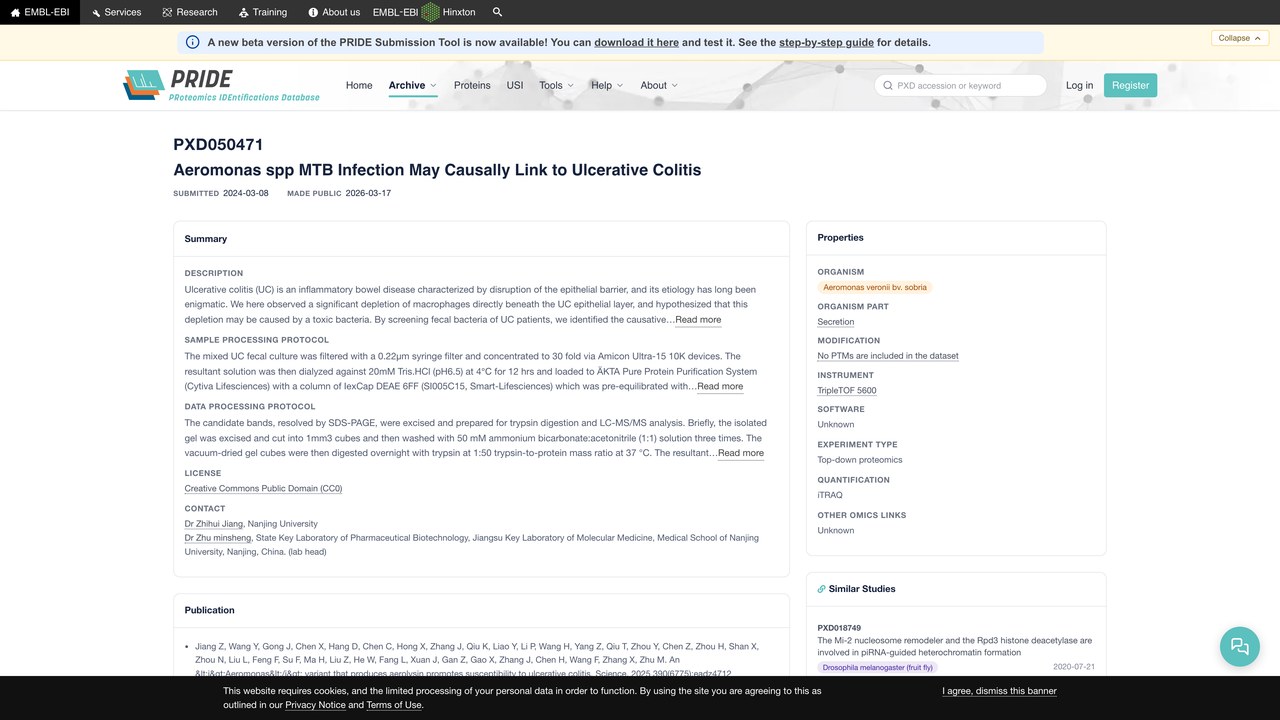The width and height of the screenshot is (1280, 720).
Task: Expand Sample Processing Protocol Read more
Action: point(720,386)
